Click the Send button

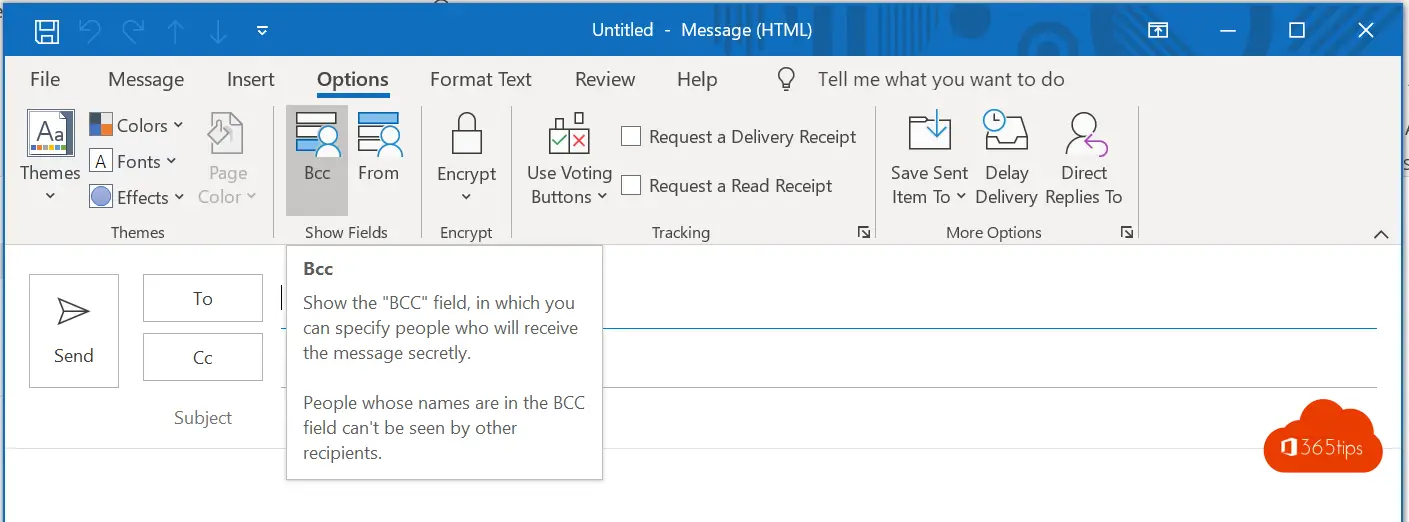click(74, 331)
